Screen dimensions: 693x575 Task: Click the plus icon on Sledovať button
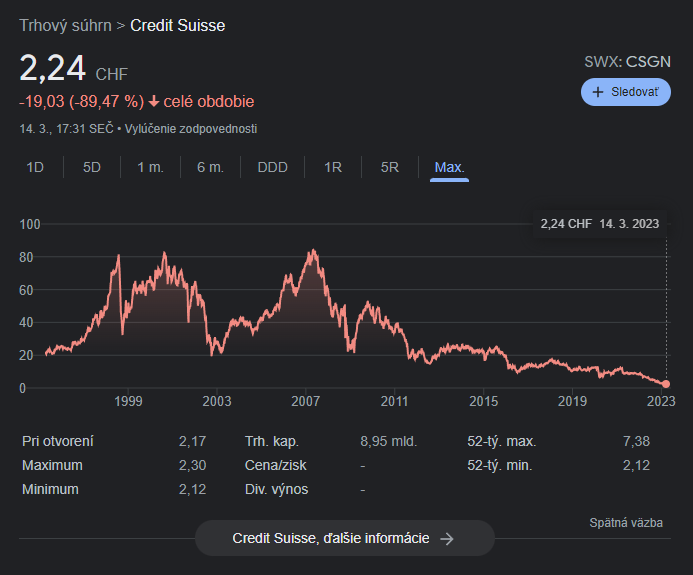tap(598, 91)
